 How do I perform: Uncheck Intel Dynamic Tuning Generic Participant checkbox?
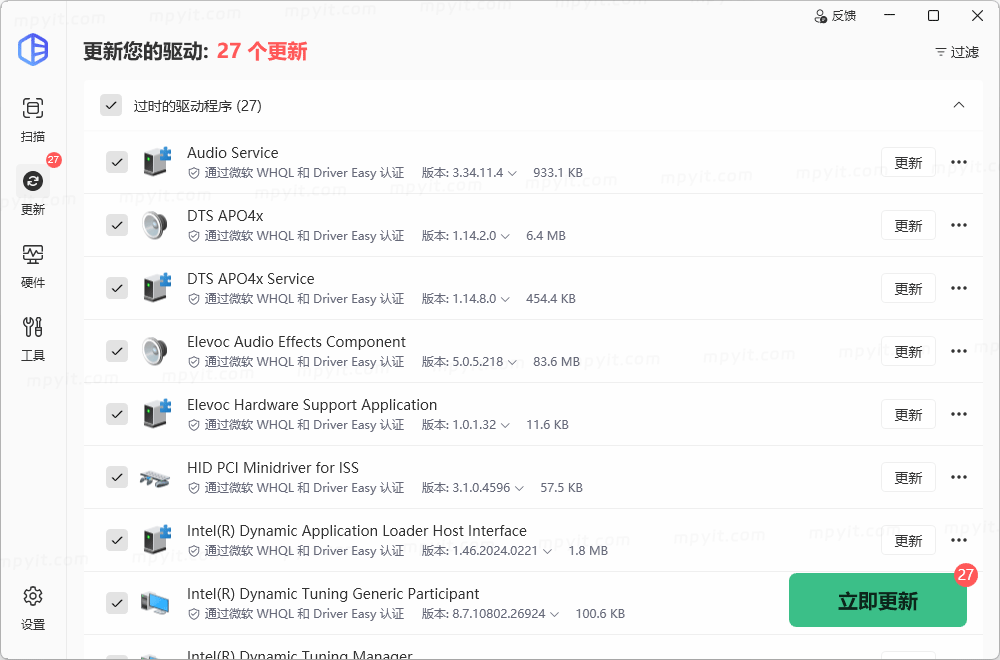tap(117, 603)
